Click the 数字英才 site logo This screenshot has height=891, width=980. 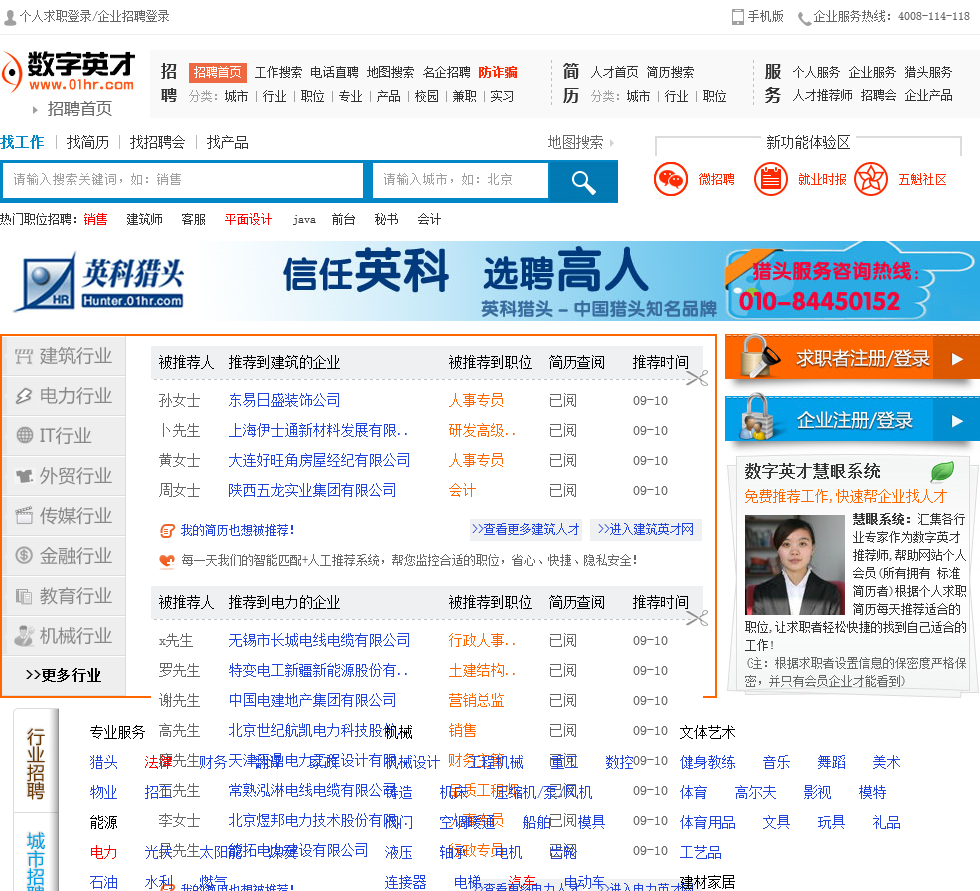point(69,72)
